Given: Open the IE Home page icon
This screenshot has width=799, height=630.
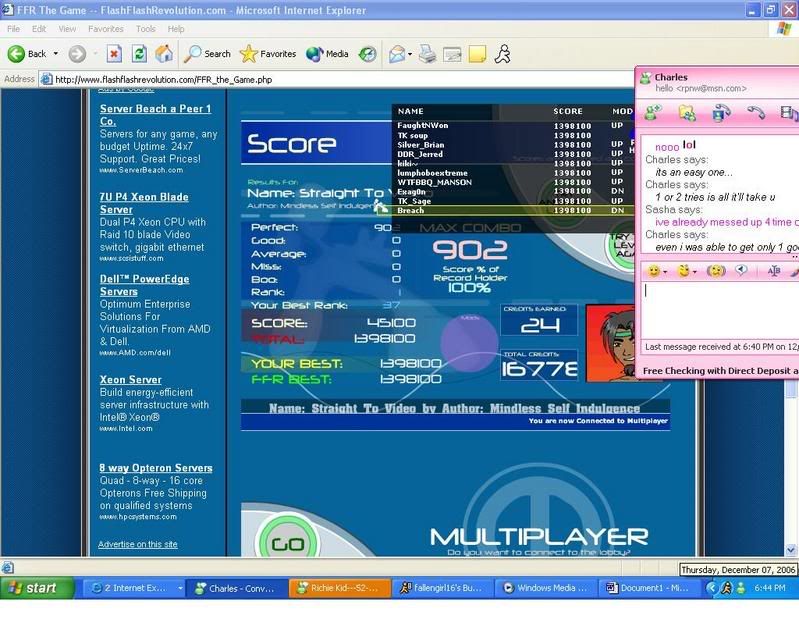Looking at the screenshot, I should coord(164,54).
